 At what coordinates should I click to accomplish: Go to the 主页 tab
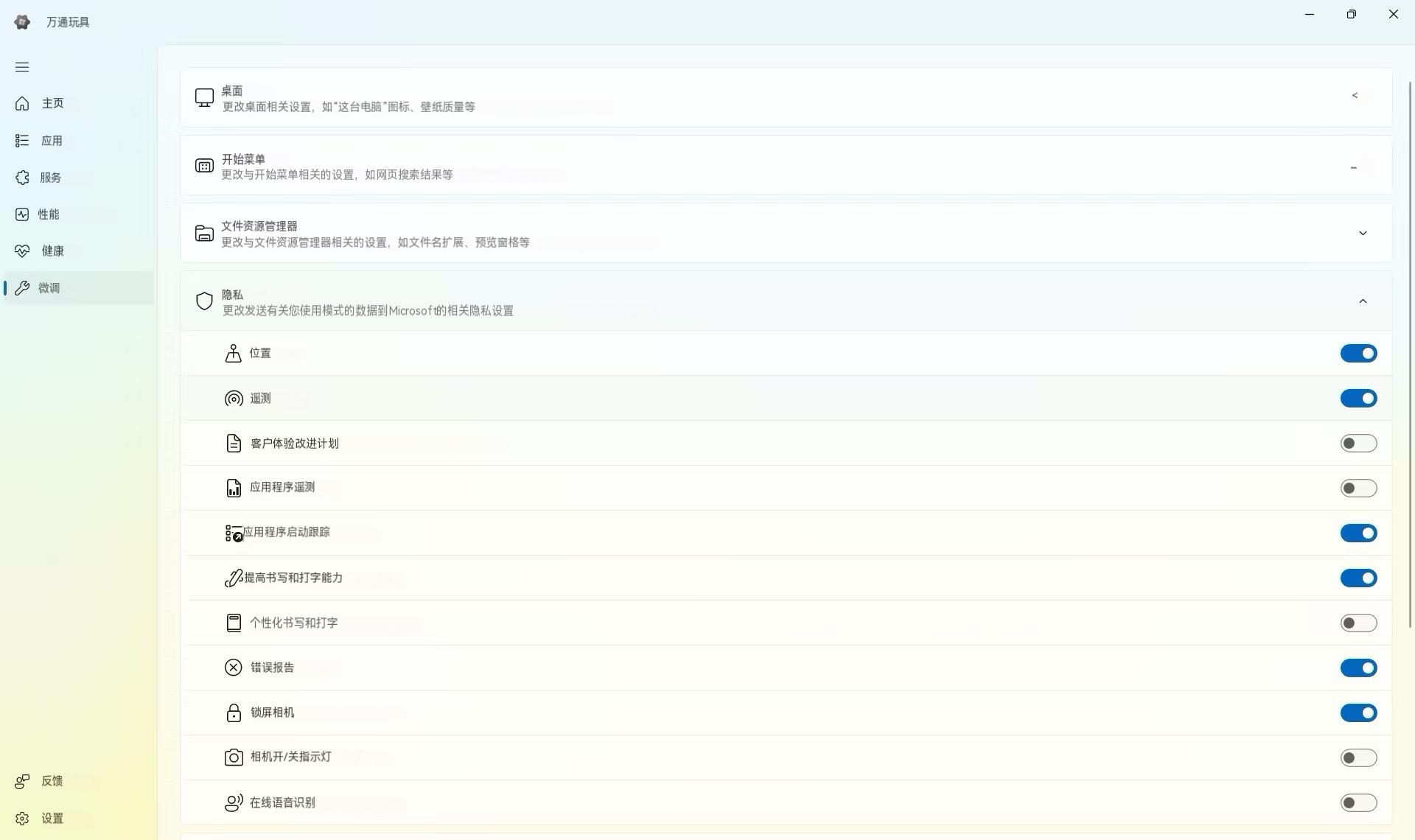click(52, 104)
